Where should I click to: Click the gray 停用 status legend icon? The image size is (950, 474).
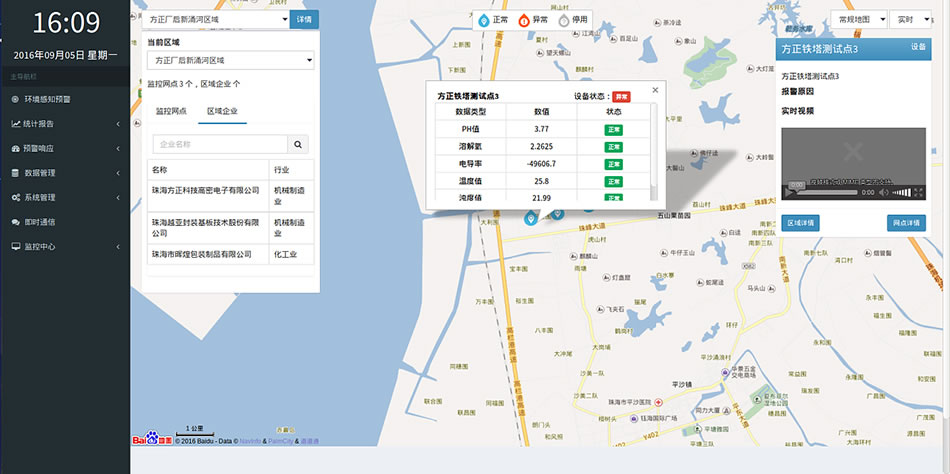click(x=564, y=19)
